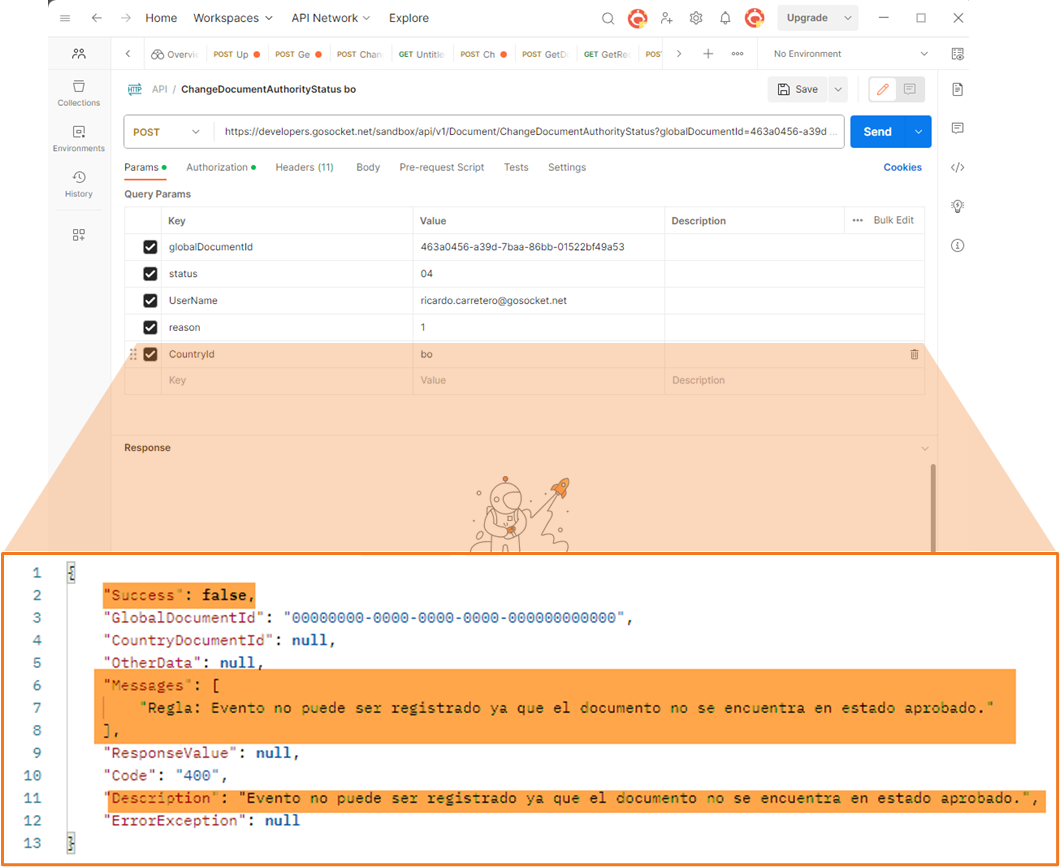
Task: Open the notifications bell icon
Action: click(x=725, y=18)
